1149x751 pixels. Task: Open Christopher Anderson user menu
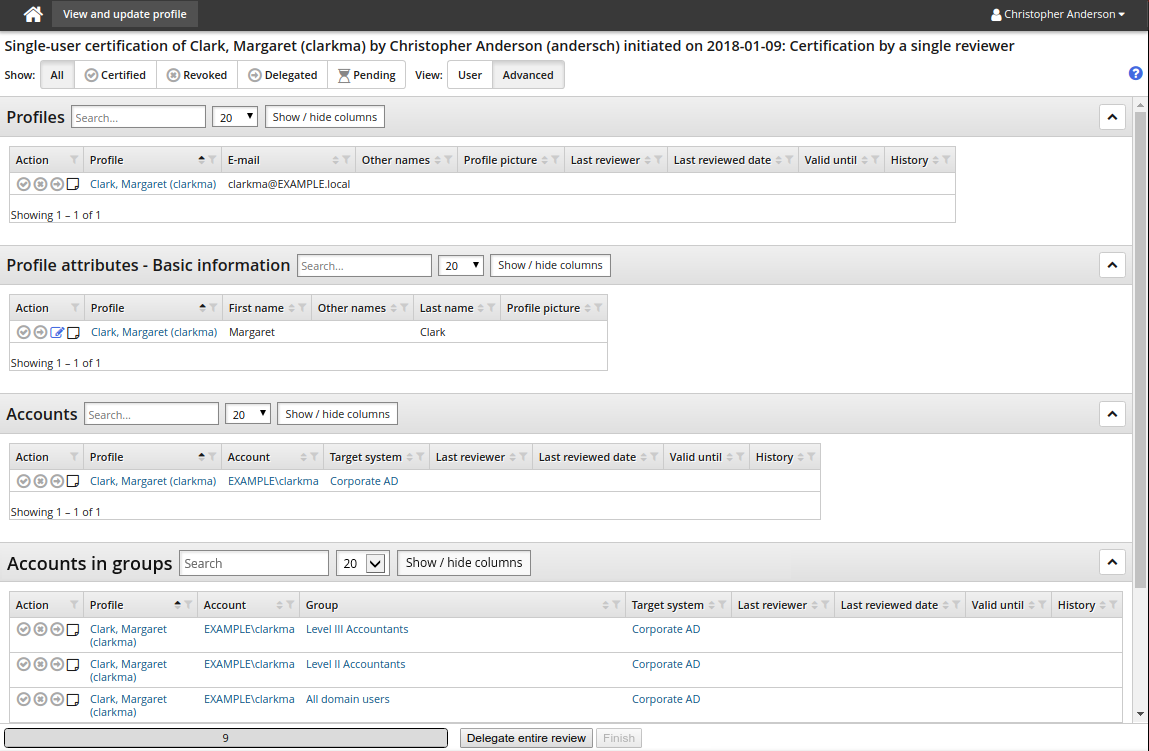click(x=1057, y=15)
